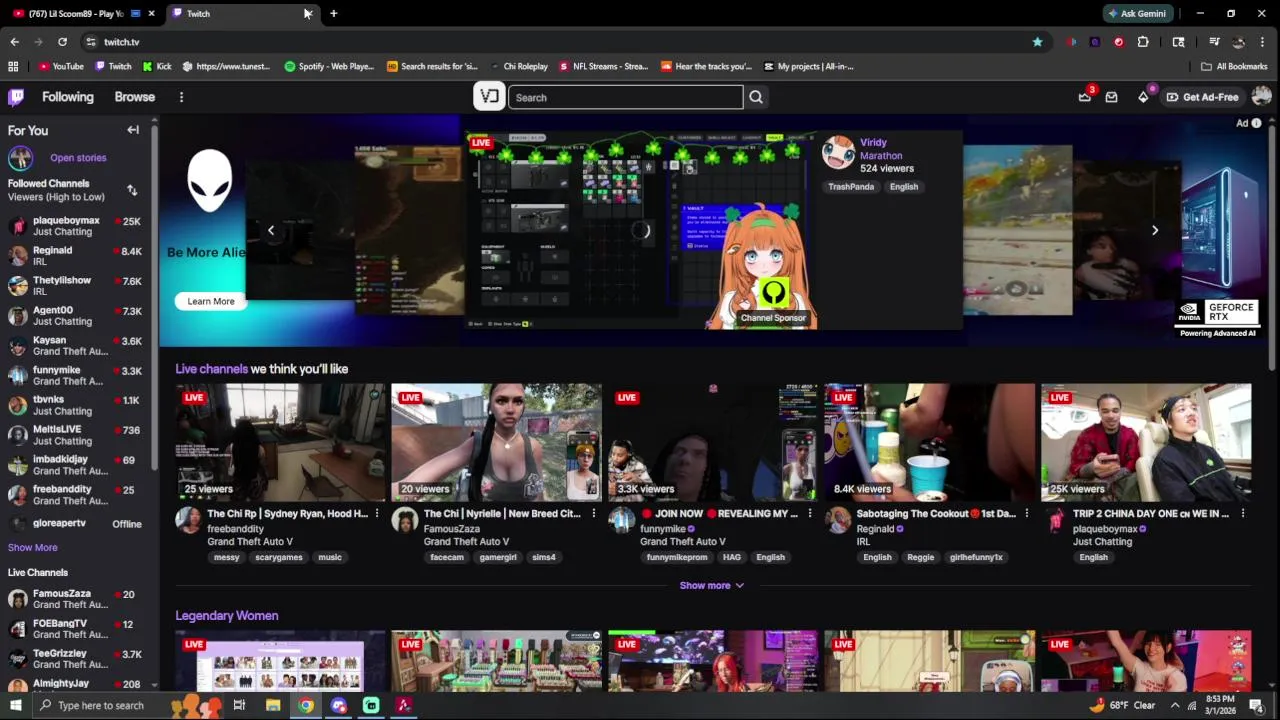This screenshot has height=720, width=1280.
Task: Open Agent00 in followed channels
Action: (75, 315)
